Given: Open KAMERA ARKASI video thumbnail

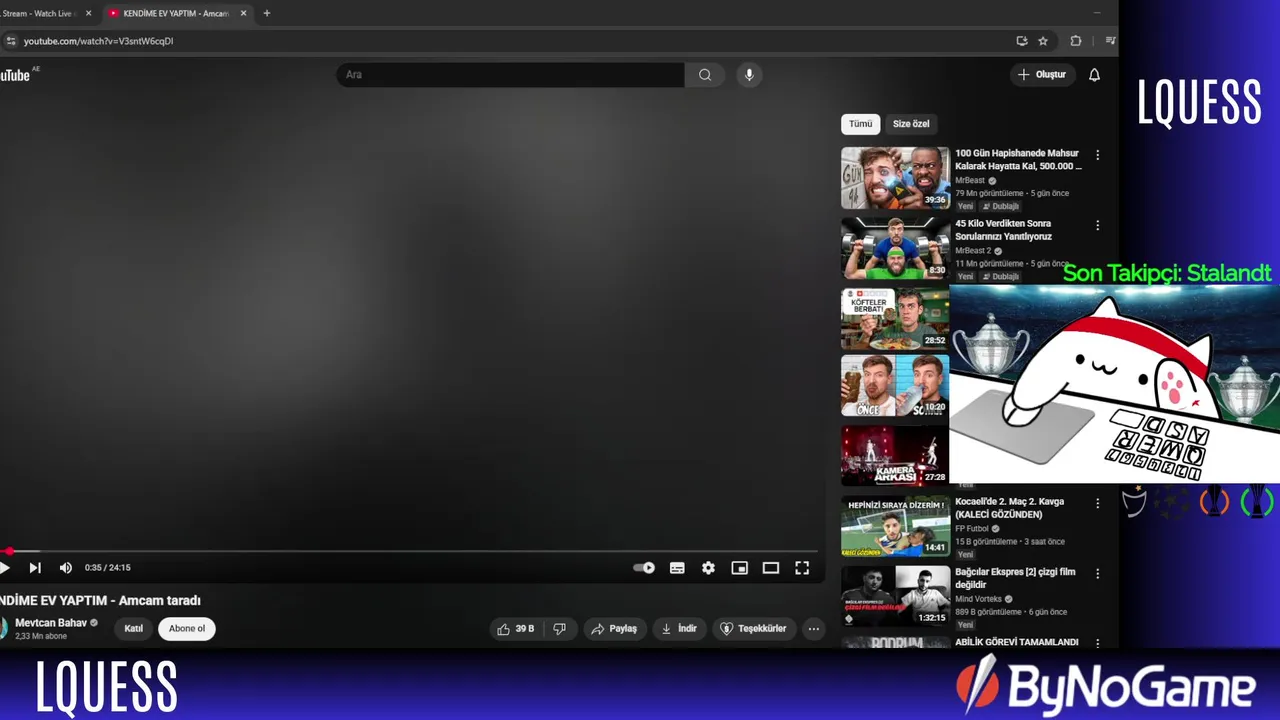Looking at the screenshot, I should [895, 455].
